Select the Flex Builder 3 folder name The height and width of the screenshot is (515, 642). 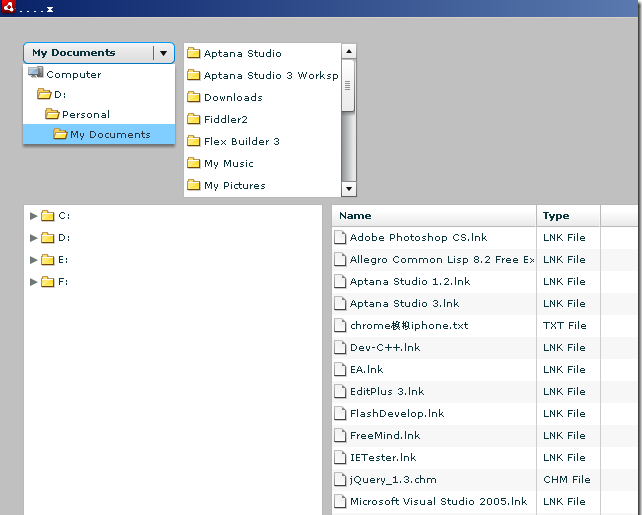(x=242, y=142)
